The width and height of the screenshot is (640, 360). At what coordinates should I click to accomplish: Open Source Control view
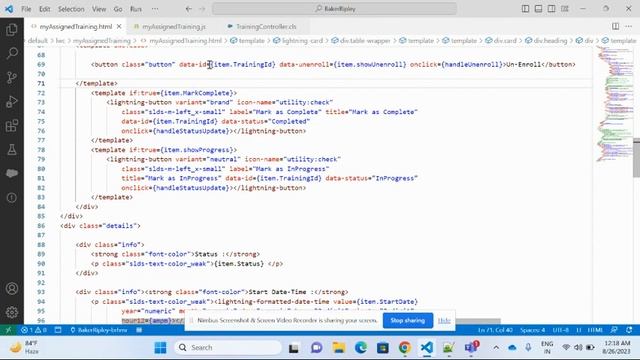click(12, 77)
